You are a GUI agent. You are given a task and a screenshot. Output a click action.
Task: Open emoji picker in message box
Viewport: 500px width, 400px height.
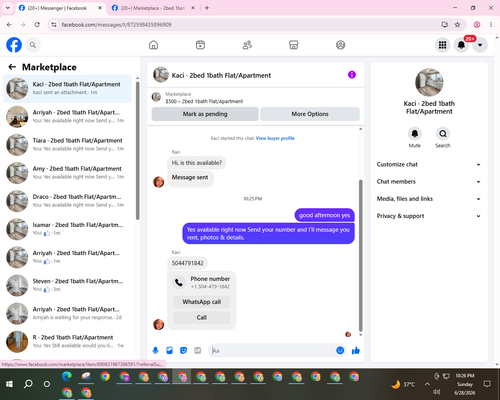coord(340,350)
